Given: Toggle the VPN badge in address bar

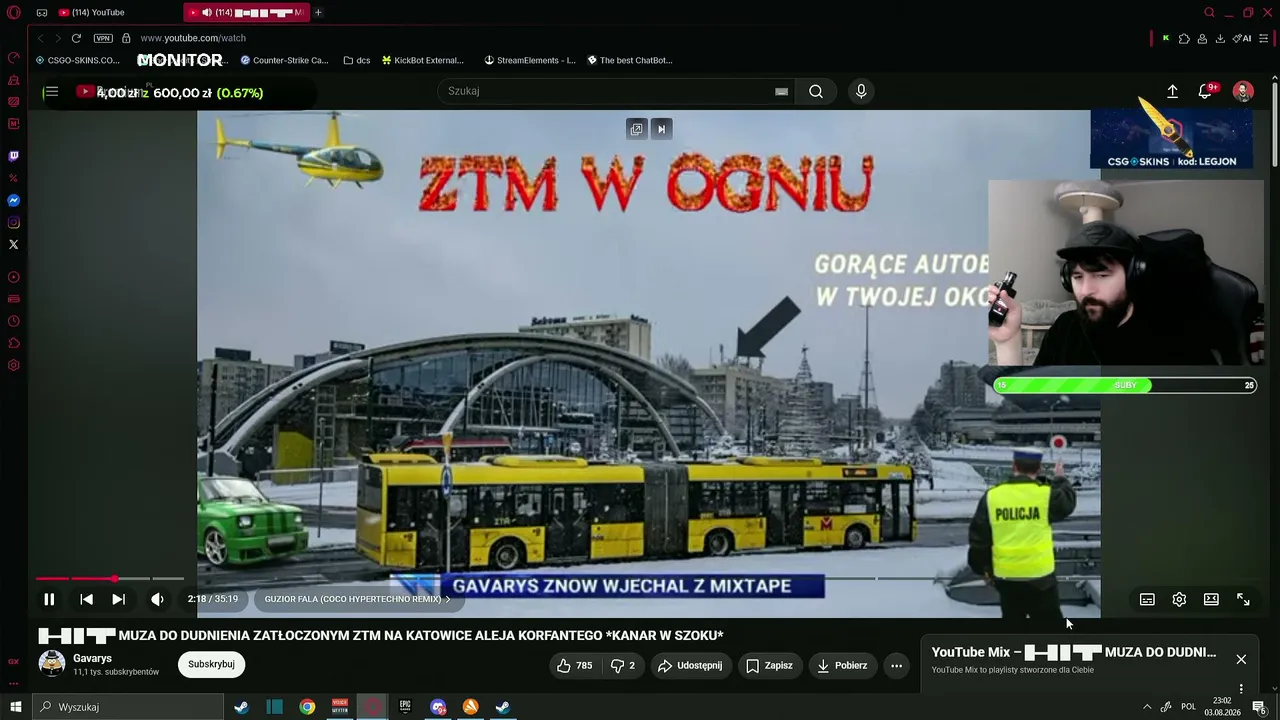Looking at the screenshot, I should (x=103, y=38).
